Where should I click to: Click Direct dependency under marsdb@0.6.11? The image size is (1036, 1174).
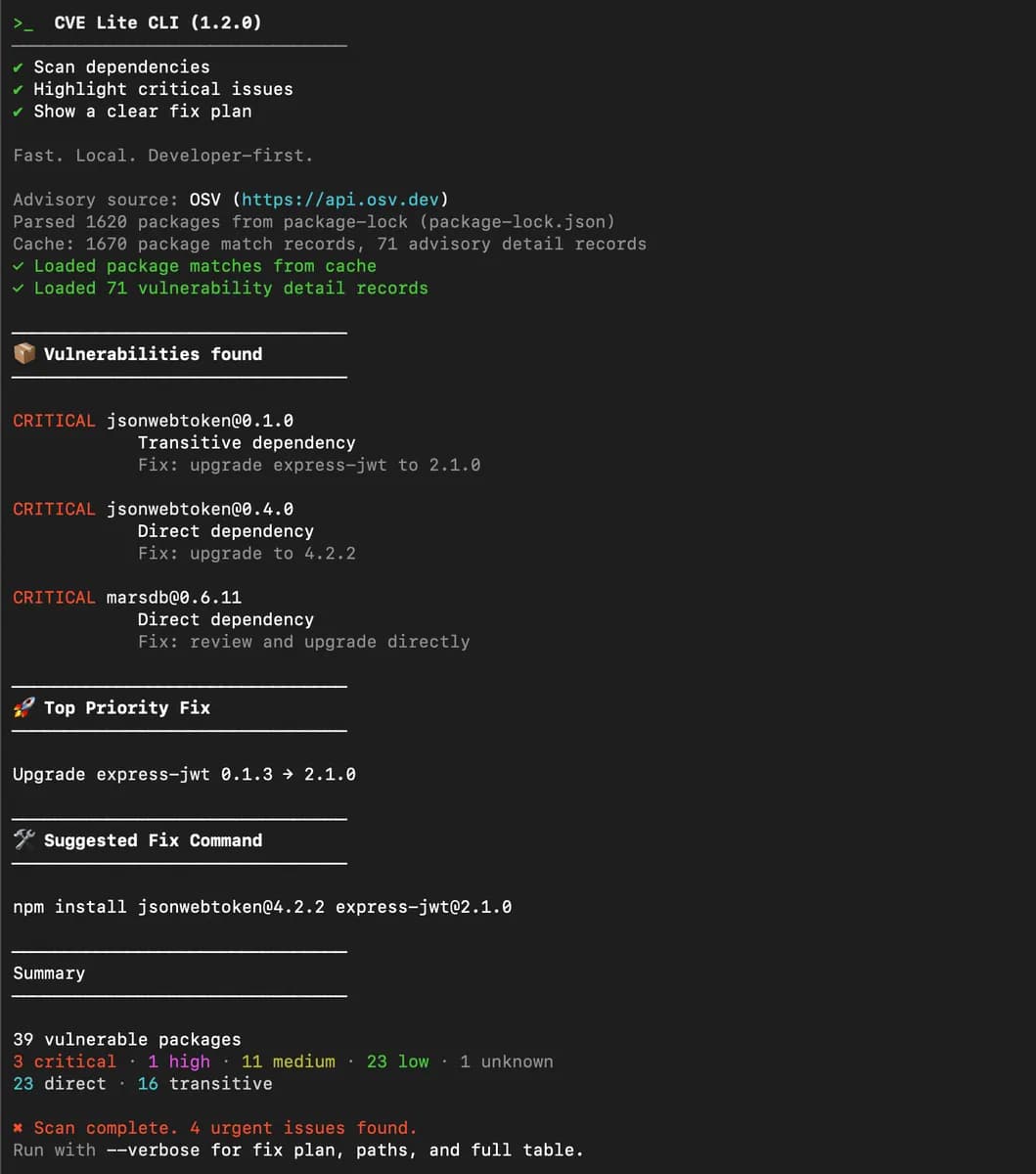226,620
